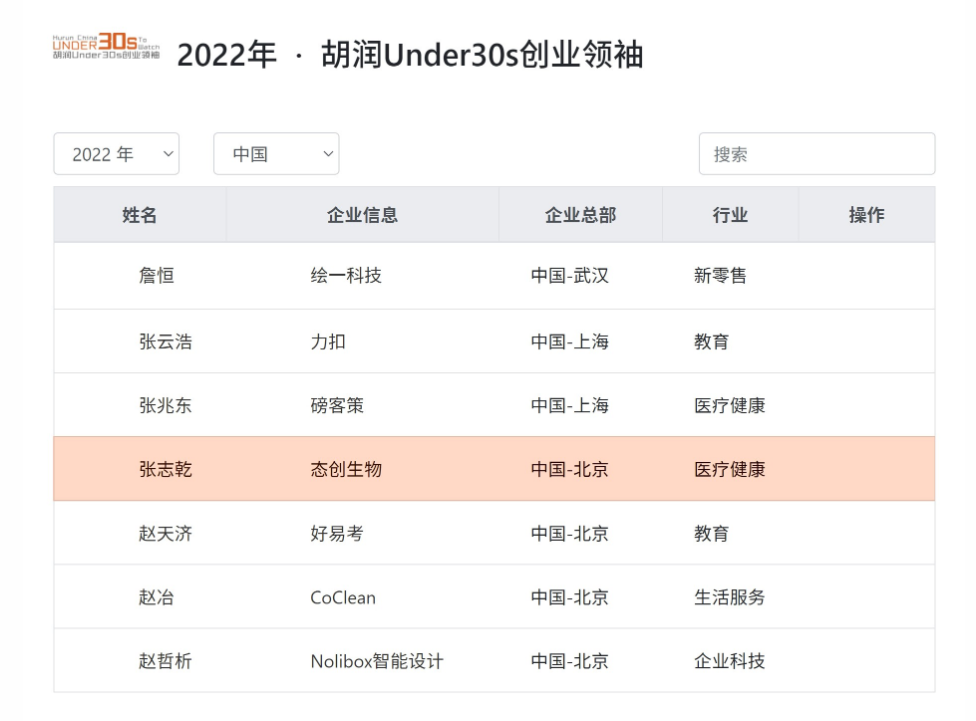
Task: Select the name 赵冶
Action: coord(156,597)
